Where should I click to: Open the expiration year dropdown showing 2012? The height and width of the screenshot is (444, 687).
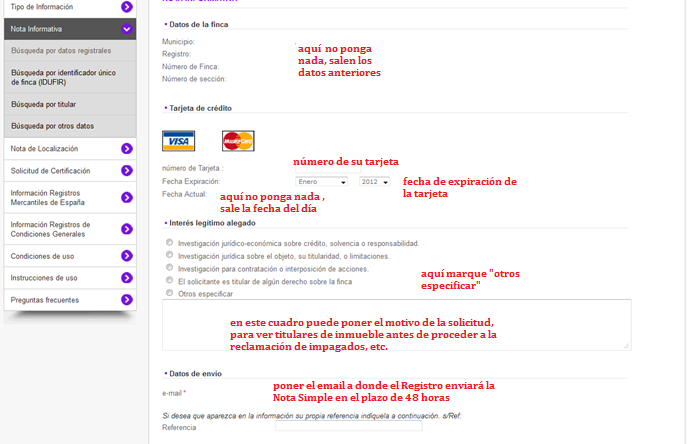pyautogui.click(x=374, y=182)
